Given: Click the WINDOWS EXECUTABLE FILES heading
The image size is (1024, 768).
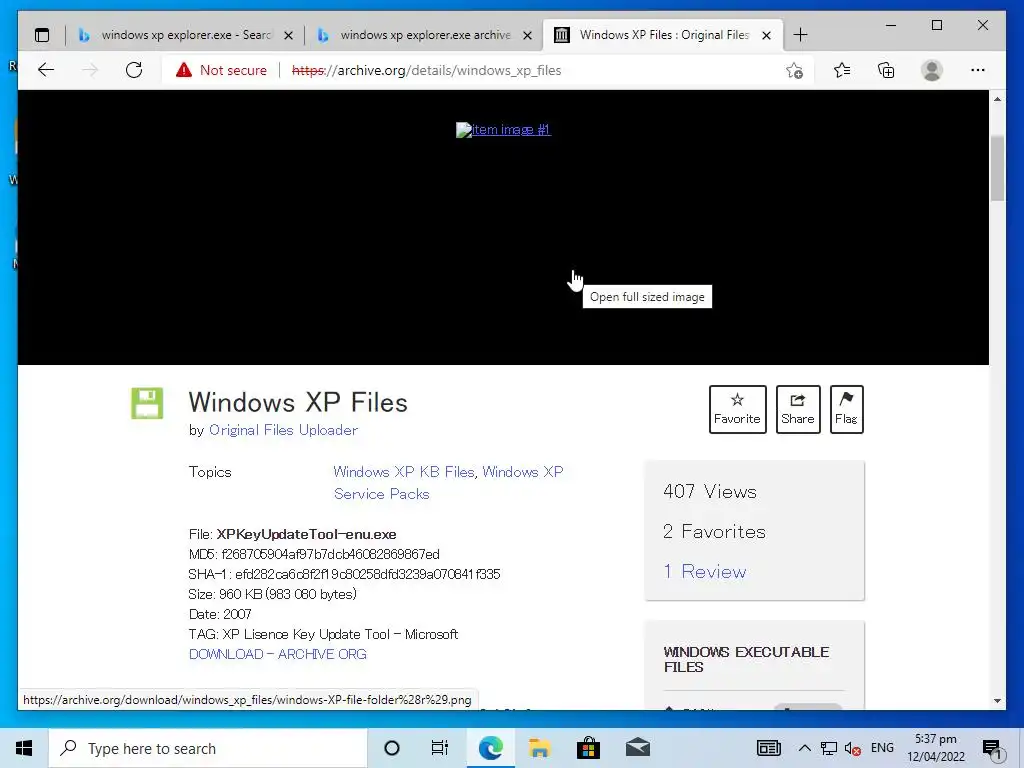Looking at the screenshot, I should tap(746, 660).
